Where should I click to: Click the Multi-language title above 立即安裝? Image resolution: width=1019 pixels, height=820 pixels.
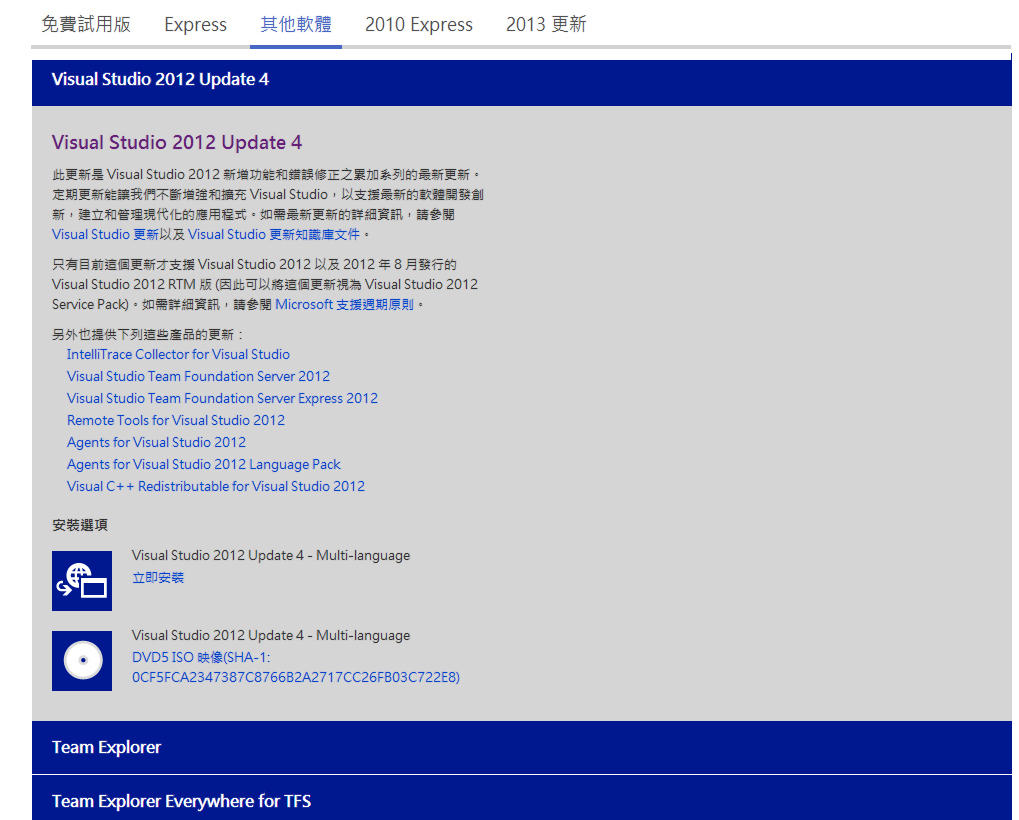pos(271,556)
